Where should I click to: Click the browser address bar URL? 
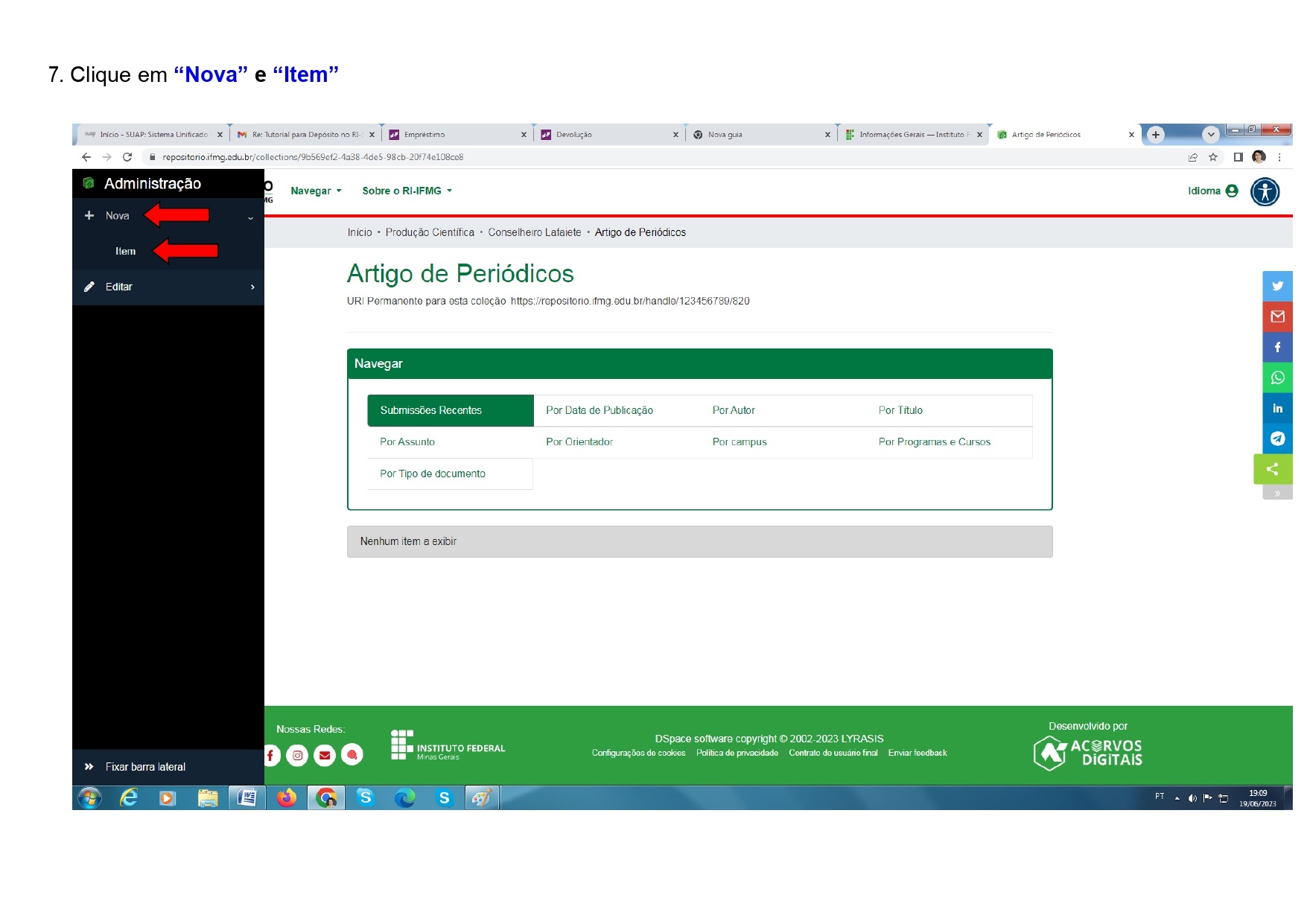tap(313, 157)
